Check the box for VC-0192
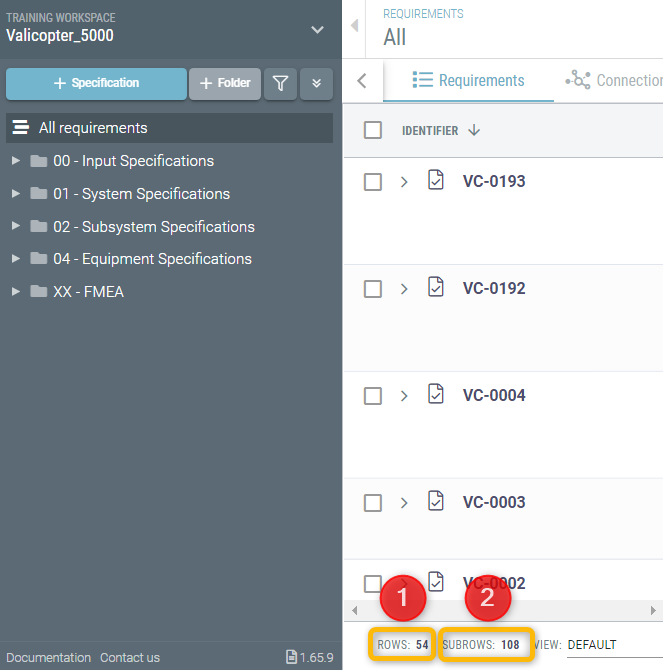663x670 pixels. pos(373,289)
